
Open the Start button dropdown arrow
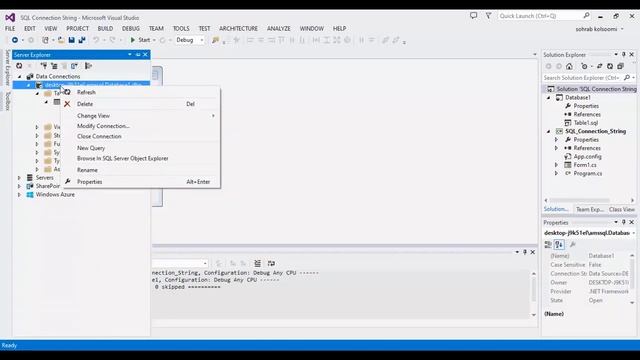coord(154,40)
